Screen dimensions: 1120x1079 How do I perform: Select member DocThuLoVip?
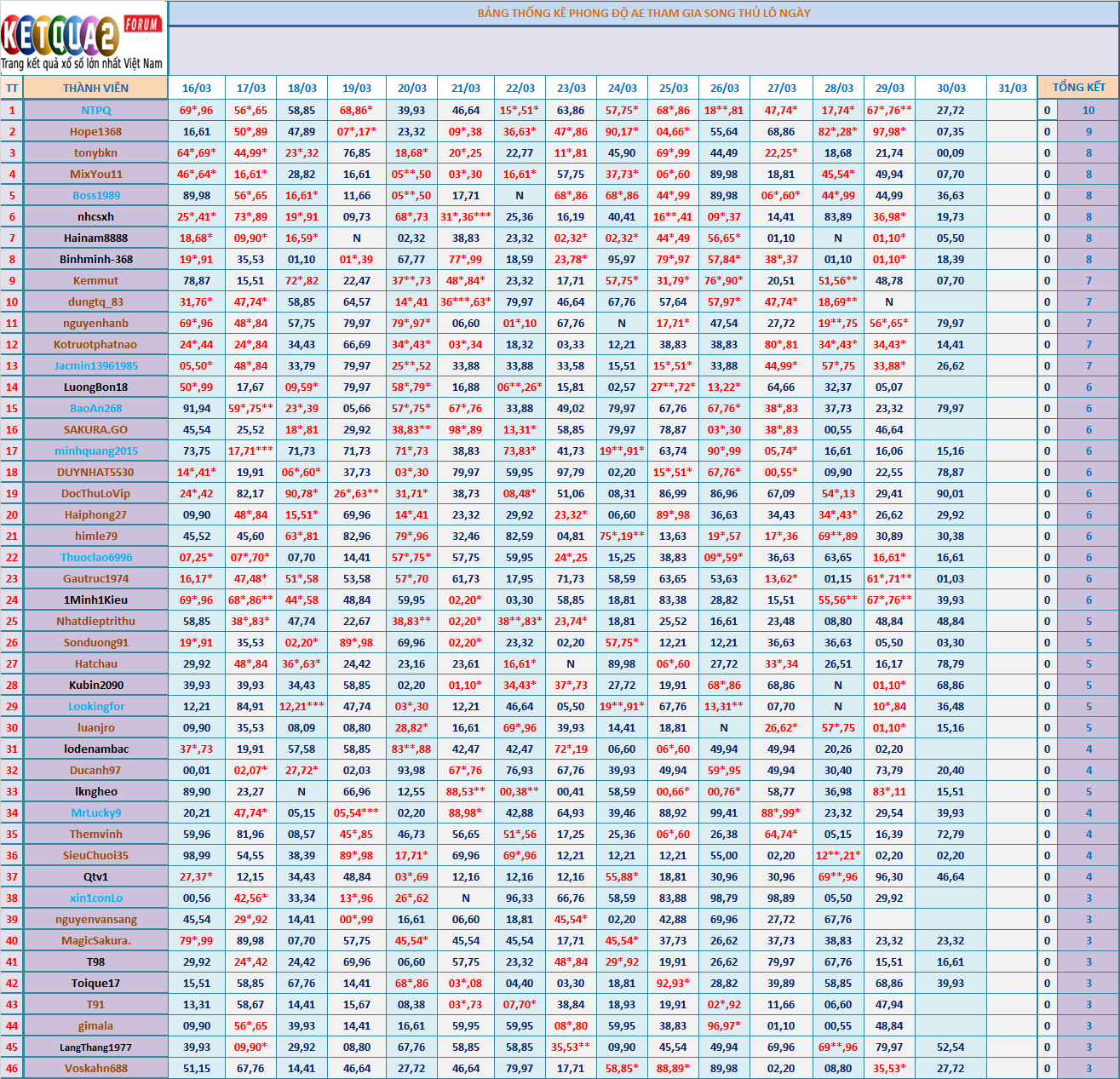point(96,493)
